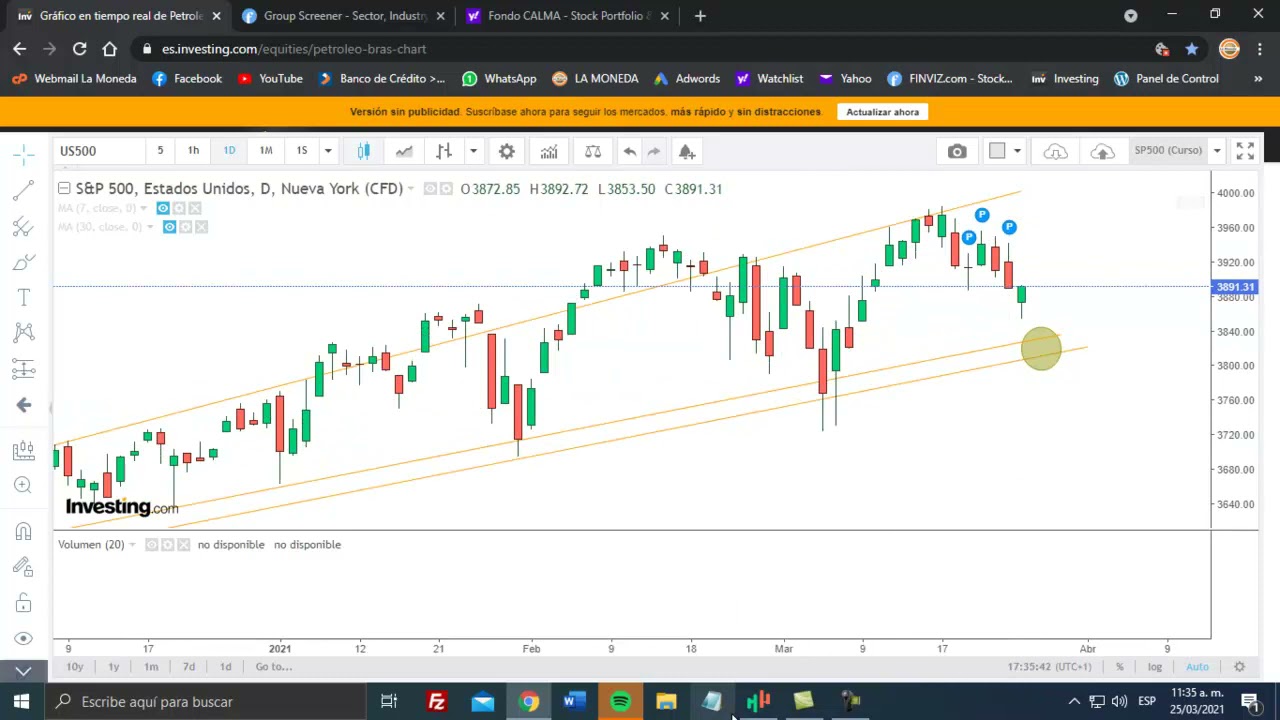Select the crosshair cursor tool
The width and height of the screenshot is (1280, 720).
click(24, 154)
